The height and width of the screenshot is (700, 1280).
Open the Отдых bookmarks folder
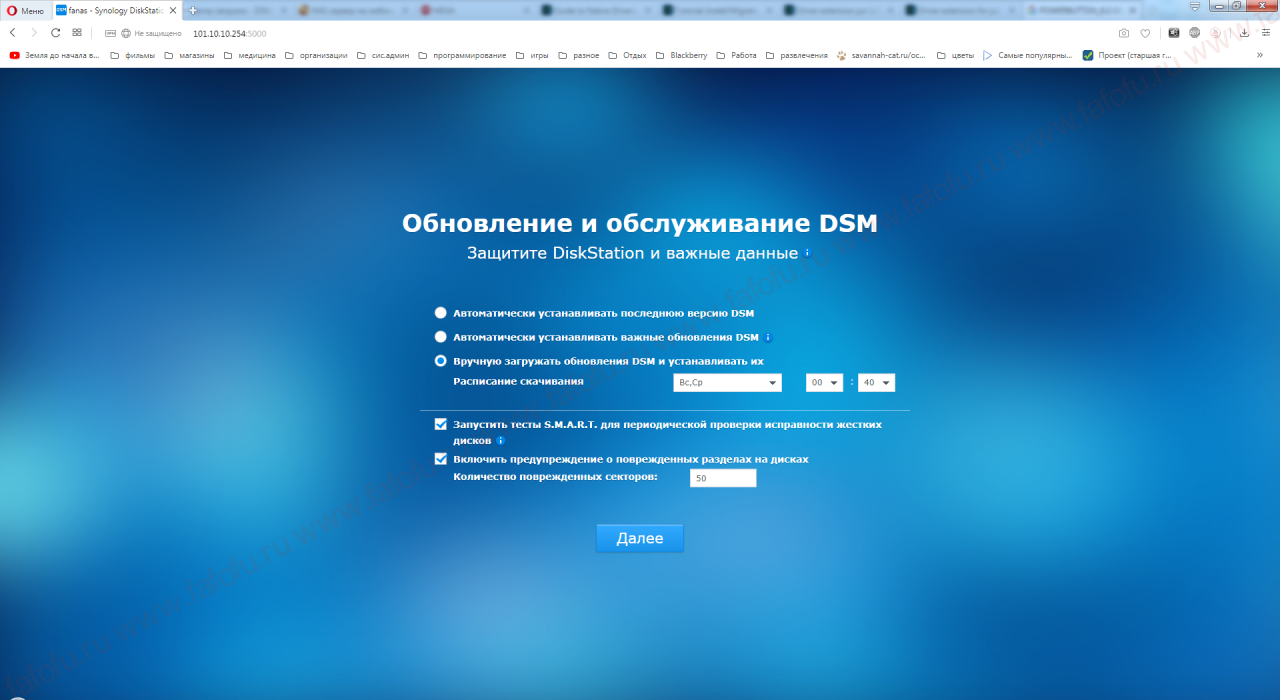(627, 56)
